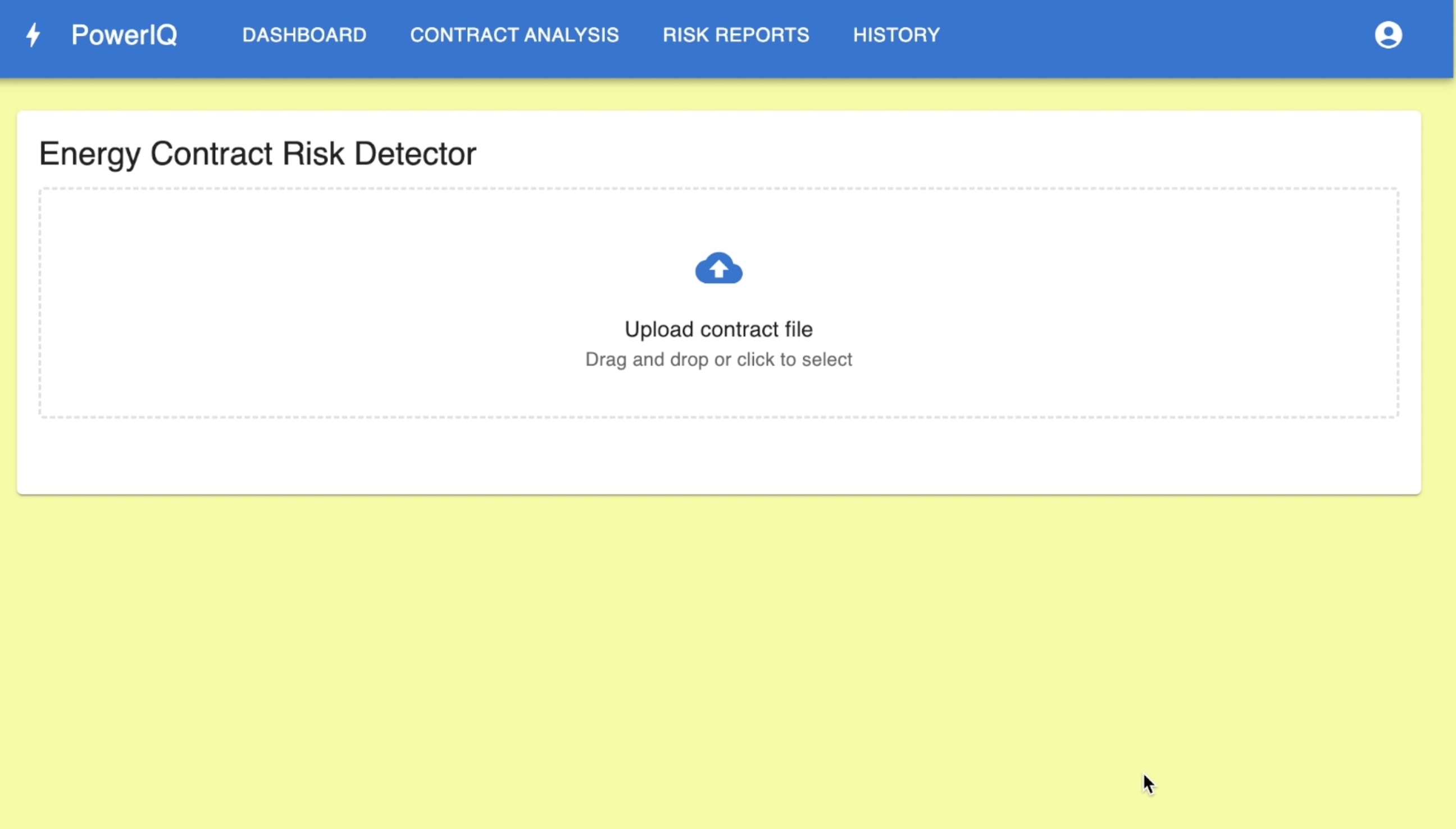This screenshot has height=829, width=1456.
Task: Click white card area below the dropzone
Action: (x=718, y=456)
